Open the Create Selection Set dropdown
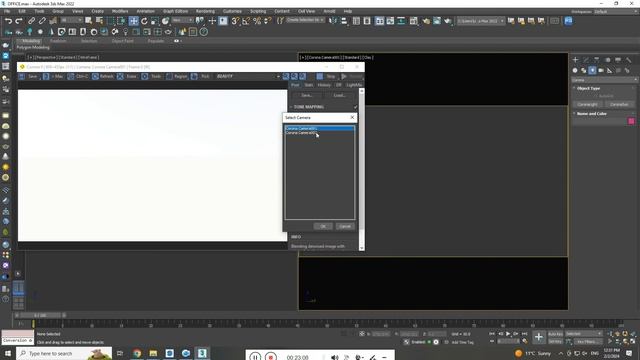The width and height of the screenshot is (640, 360). coord(305,20)
